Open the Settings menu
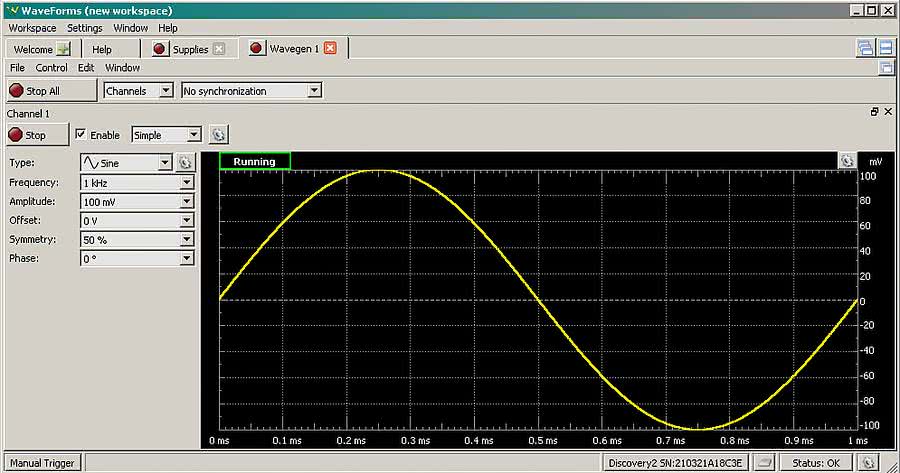The width and height of the screenshot is (900, 473). 84,28
